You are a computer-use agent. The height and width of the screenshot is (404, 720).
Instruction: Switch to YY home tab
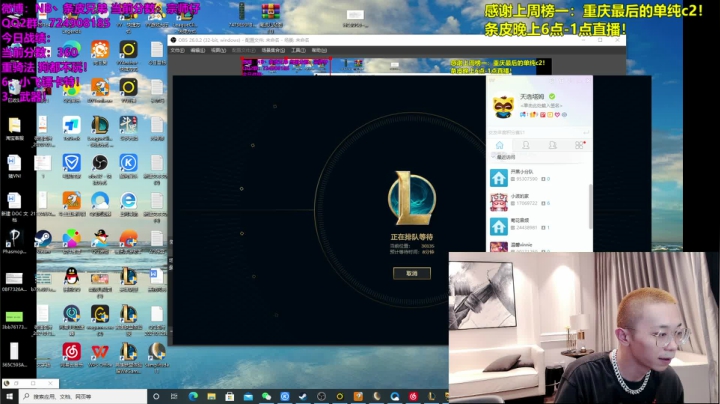tap(500, 145)
